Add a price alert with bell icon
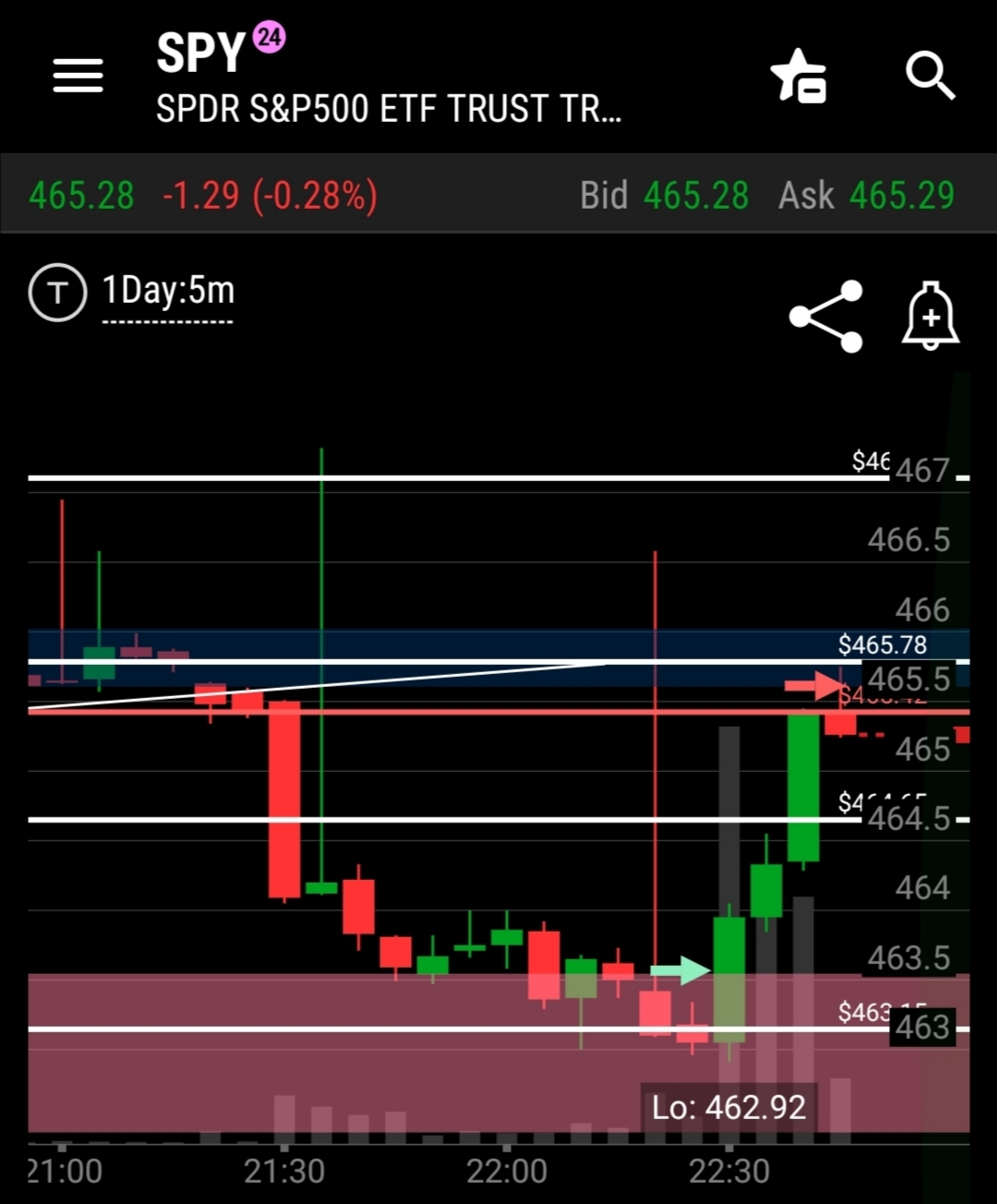This screenshot has width=997, height=1204. coord(930,317)
